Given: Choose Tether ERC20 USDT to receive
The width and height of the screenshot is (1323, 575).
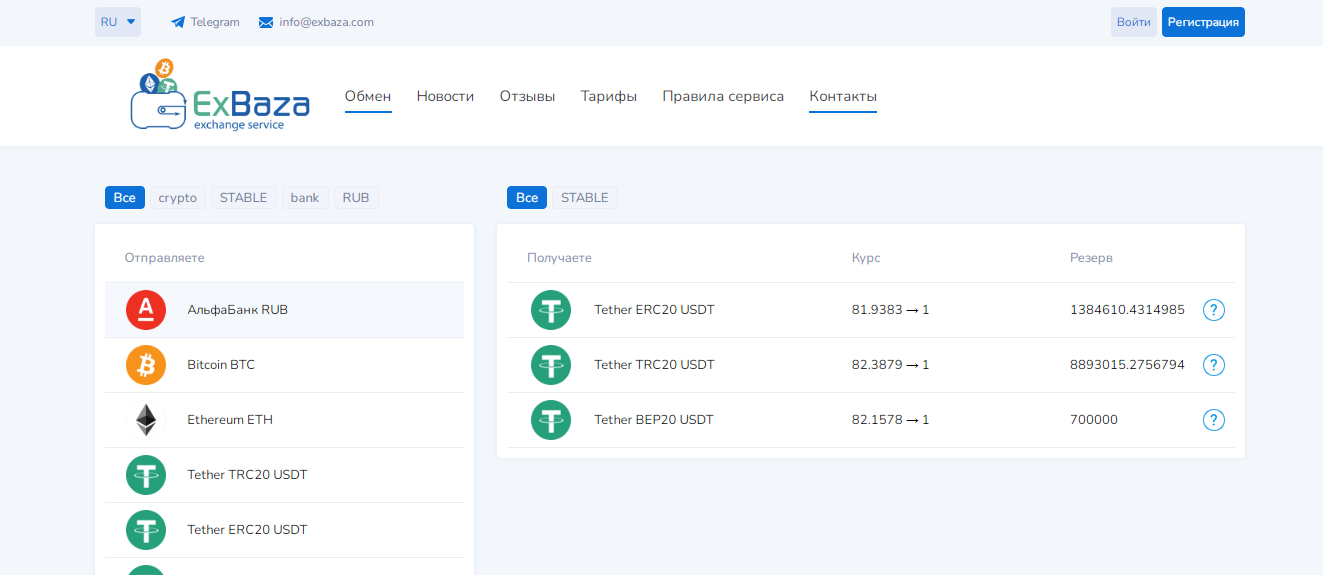Looking at the screenshot, I should [x=871, y=310].
